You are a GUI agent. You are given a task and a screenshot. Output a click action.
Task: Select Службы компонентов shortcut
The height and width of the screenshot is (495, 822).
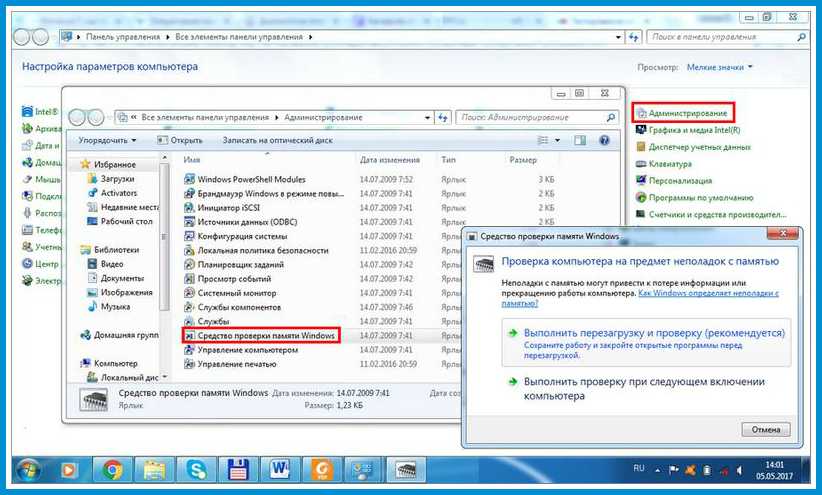tap(233, 307)
